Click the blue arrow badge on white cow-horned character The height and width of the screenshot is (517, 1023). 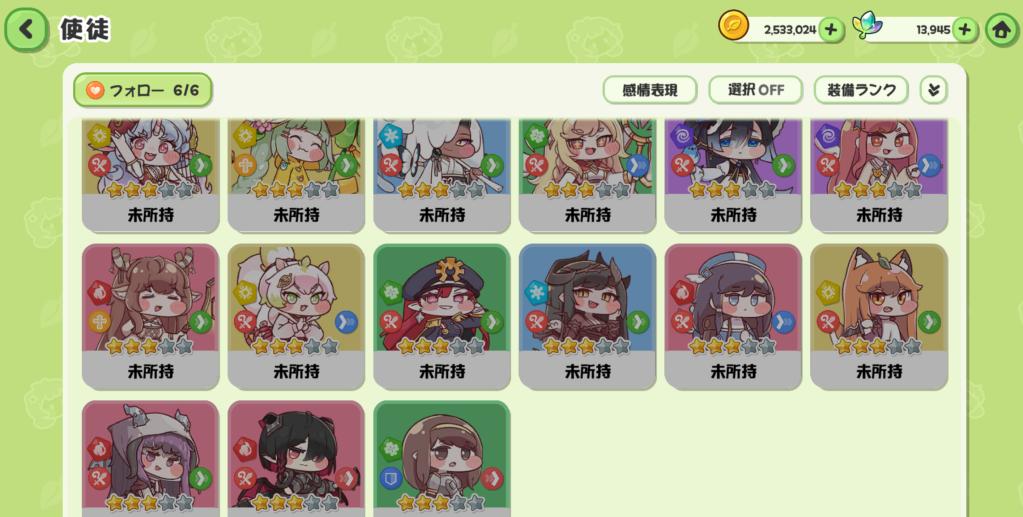(346, 322)
